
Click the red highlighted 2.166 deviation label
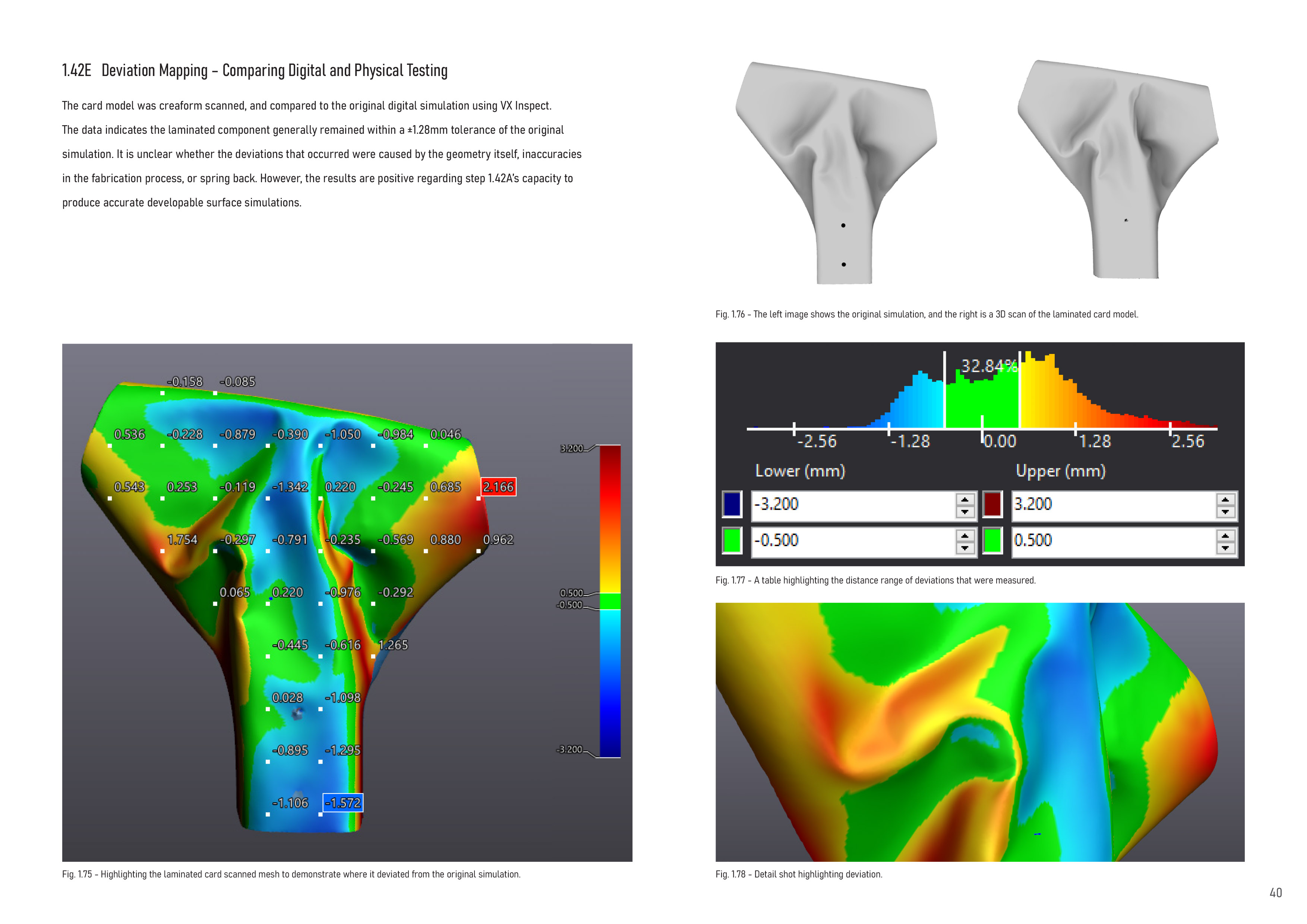(x=498, y=487)
